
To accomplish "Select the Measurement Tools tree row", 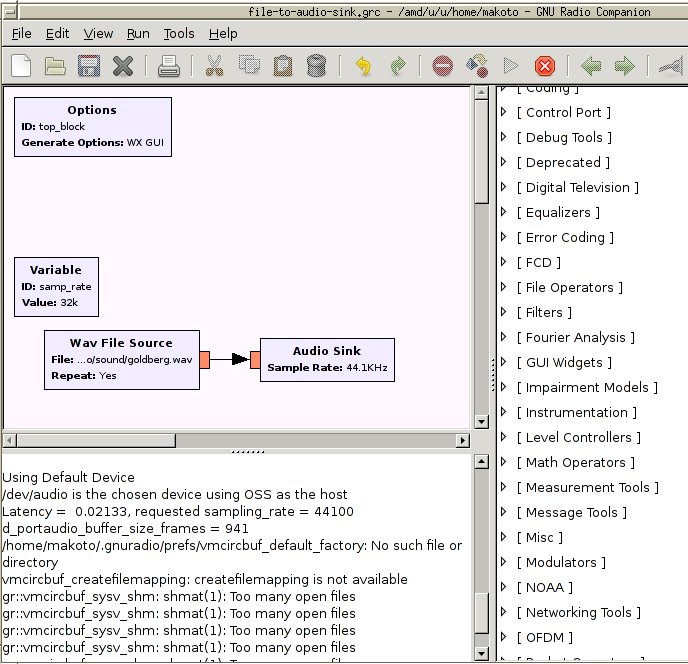I will [593, 487].
